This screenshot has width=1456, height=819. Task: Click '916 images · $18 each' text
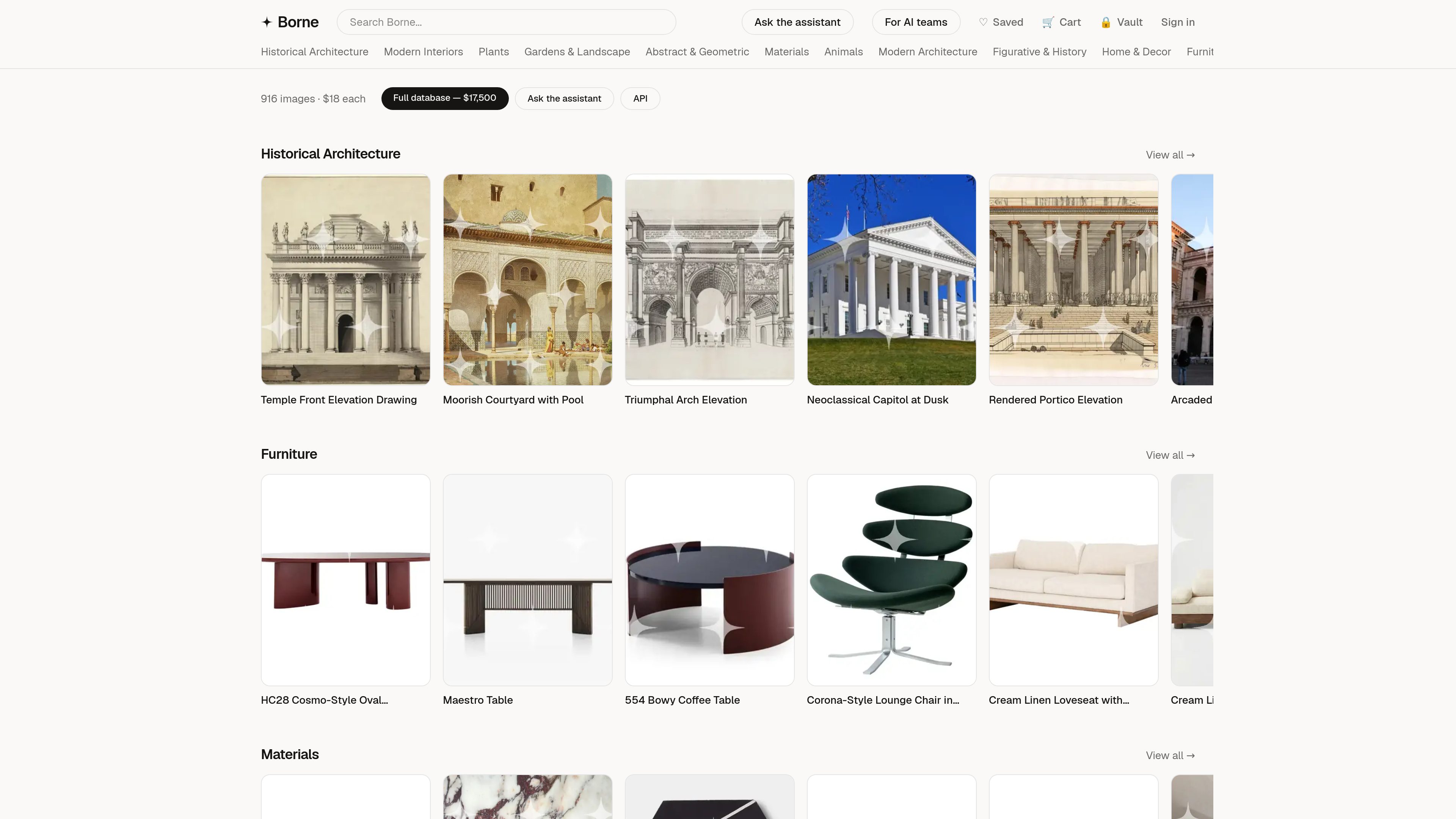(x=312, y=98)
